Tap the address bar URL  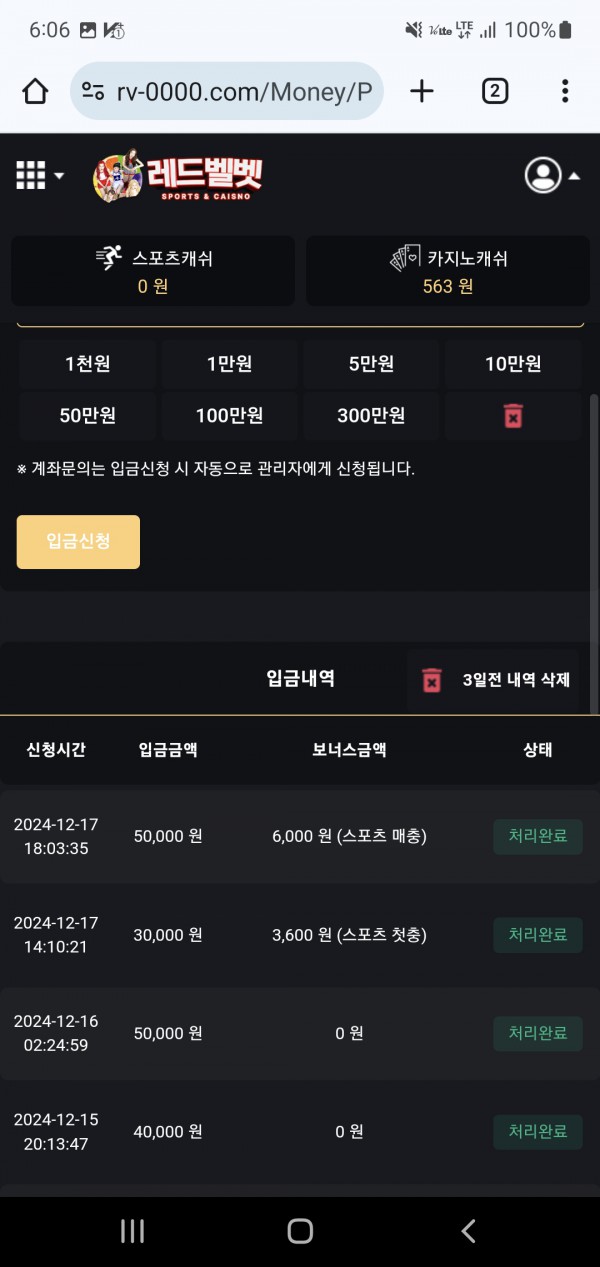click(x=244, y=92)
